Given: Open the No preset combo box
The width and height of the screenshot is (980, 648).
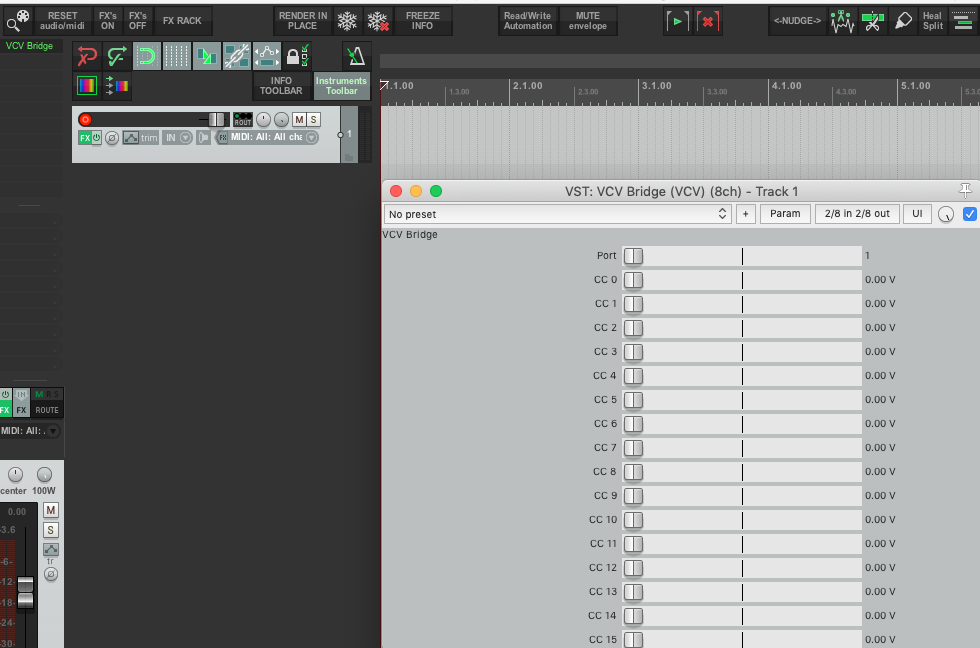Looking at the screenshot, I should click(557, 214).
